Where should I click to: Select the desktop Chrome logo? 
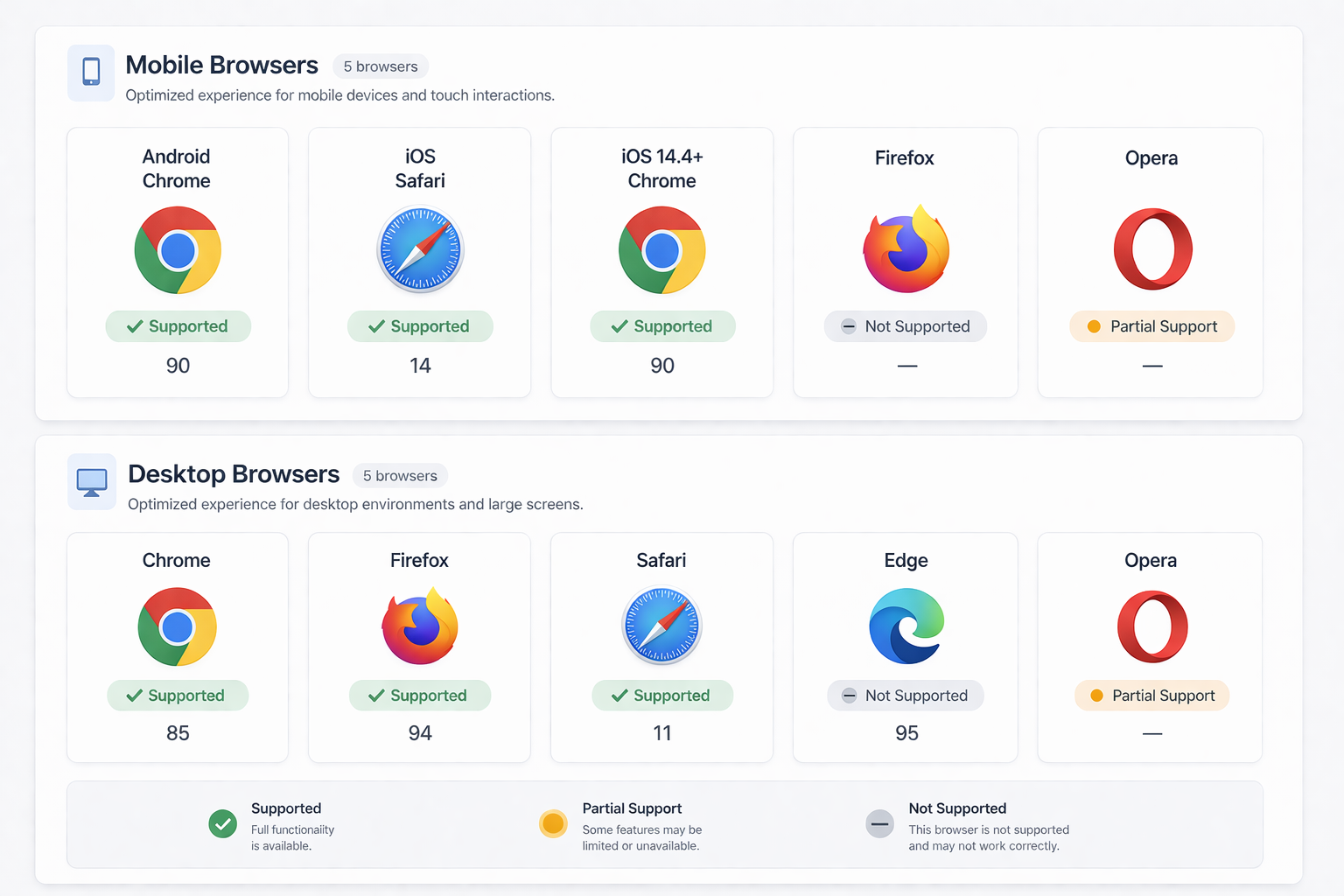pos(178,626)
